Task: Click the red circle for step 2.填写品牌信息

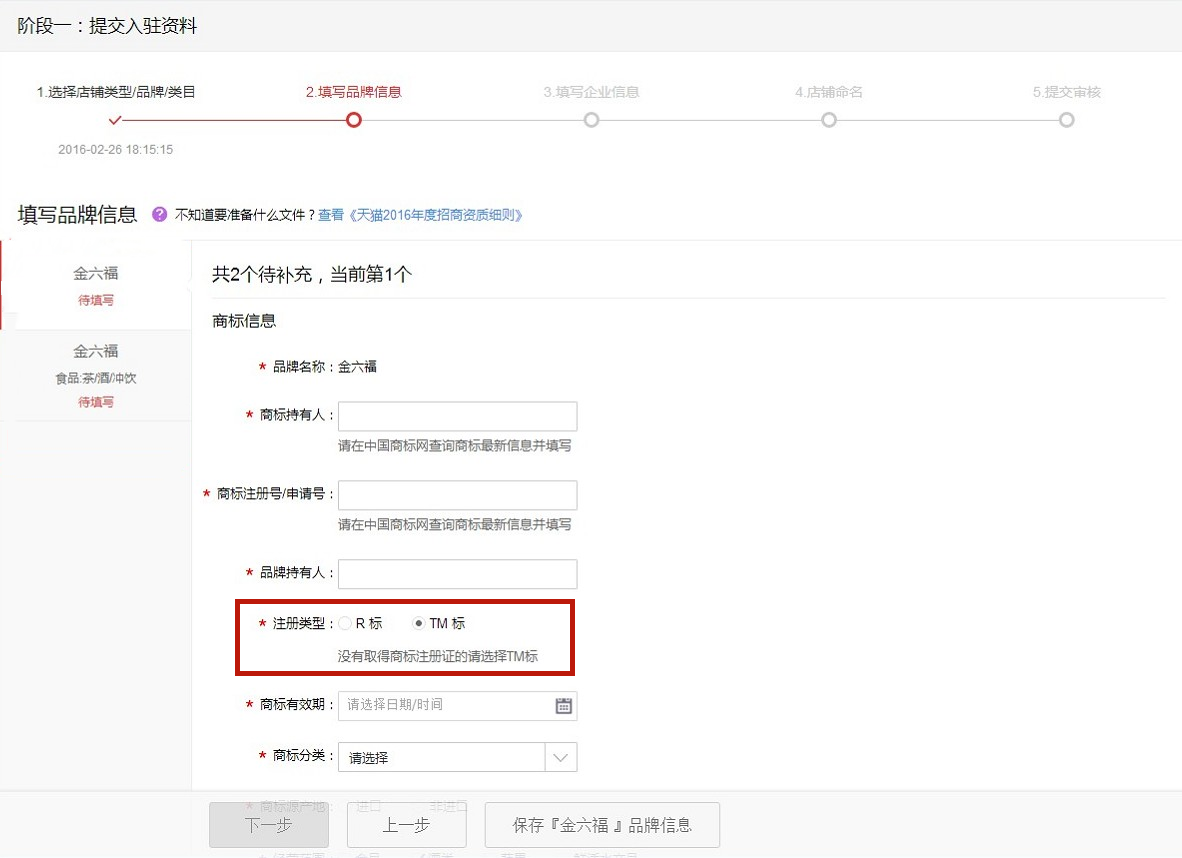Action: click(353, 120)
